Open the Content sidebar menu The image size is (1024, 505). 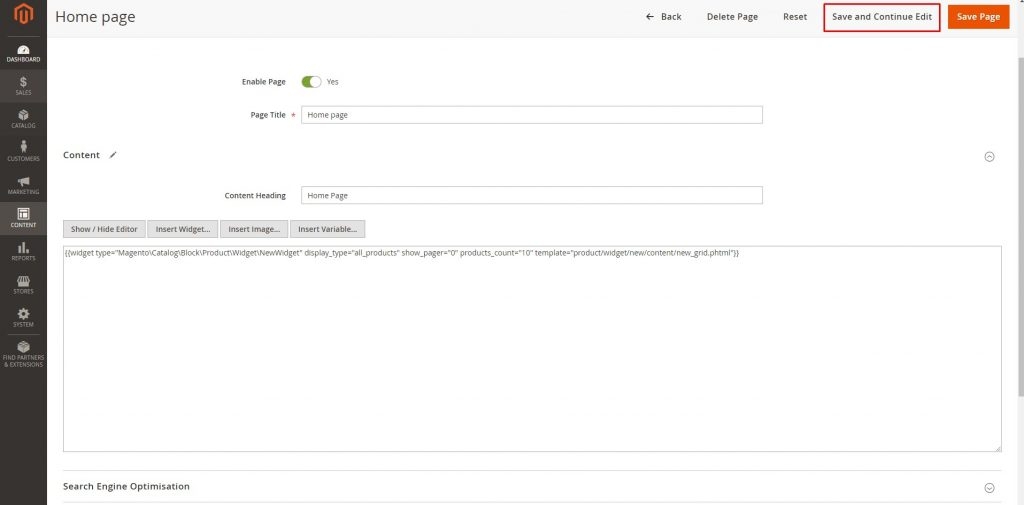(x=24, y=218)
